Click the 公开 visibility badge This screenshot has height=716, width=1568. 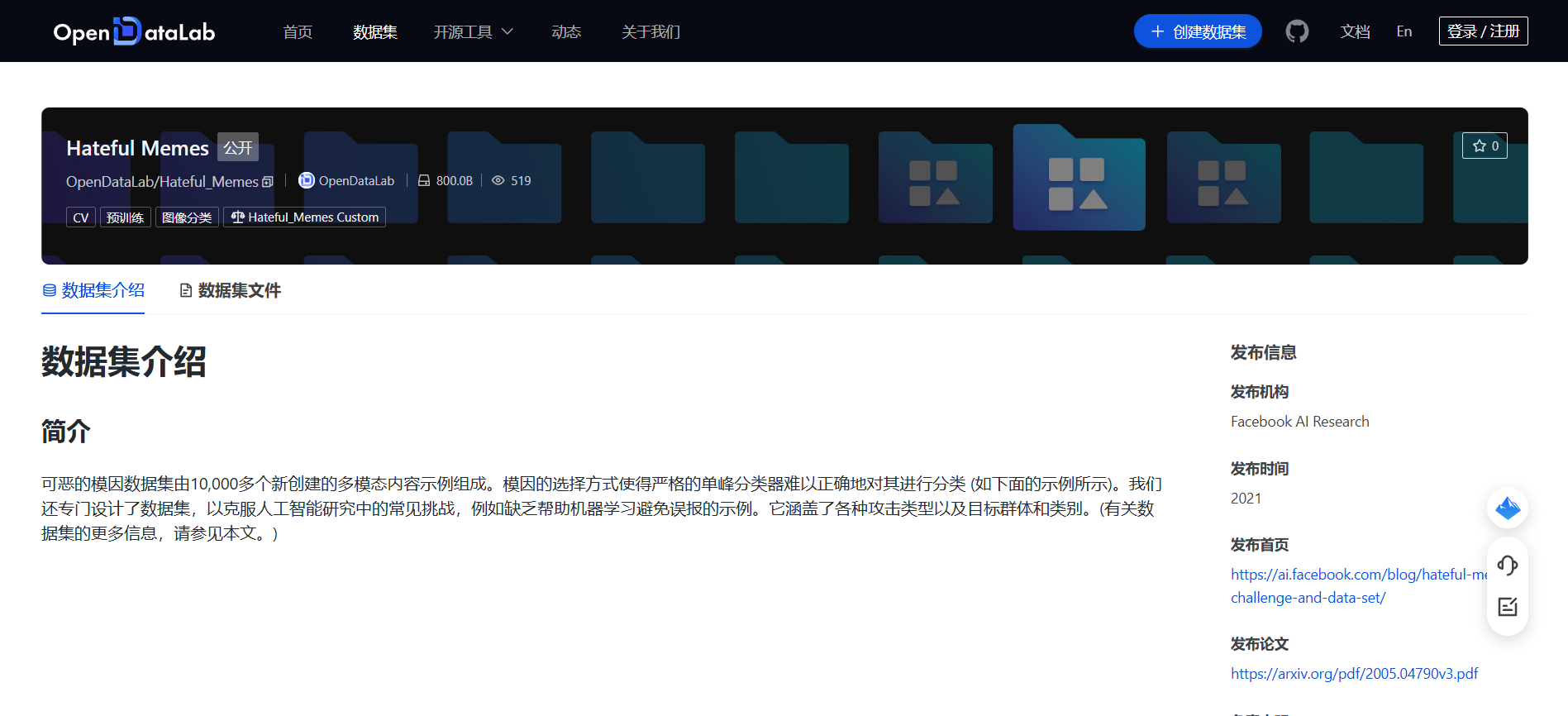click(238, 147)
